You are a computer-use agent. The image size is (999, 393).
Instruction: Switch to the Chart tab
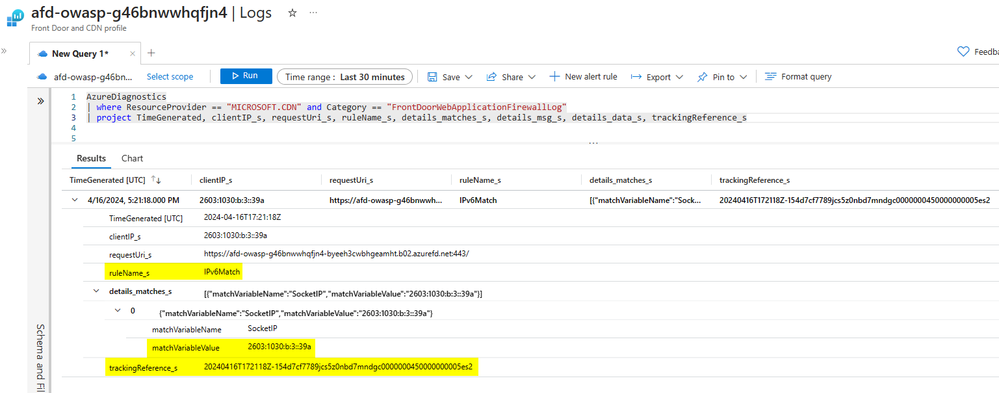(x=132, y=158)
